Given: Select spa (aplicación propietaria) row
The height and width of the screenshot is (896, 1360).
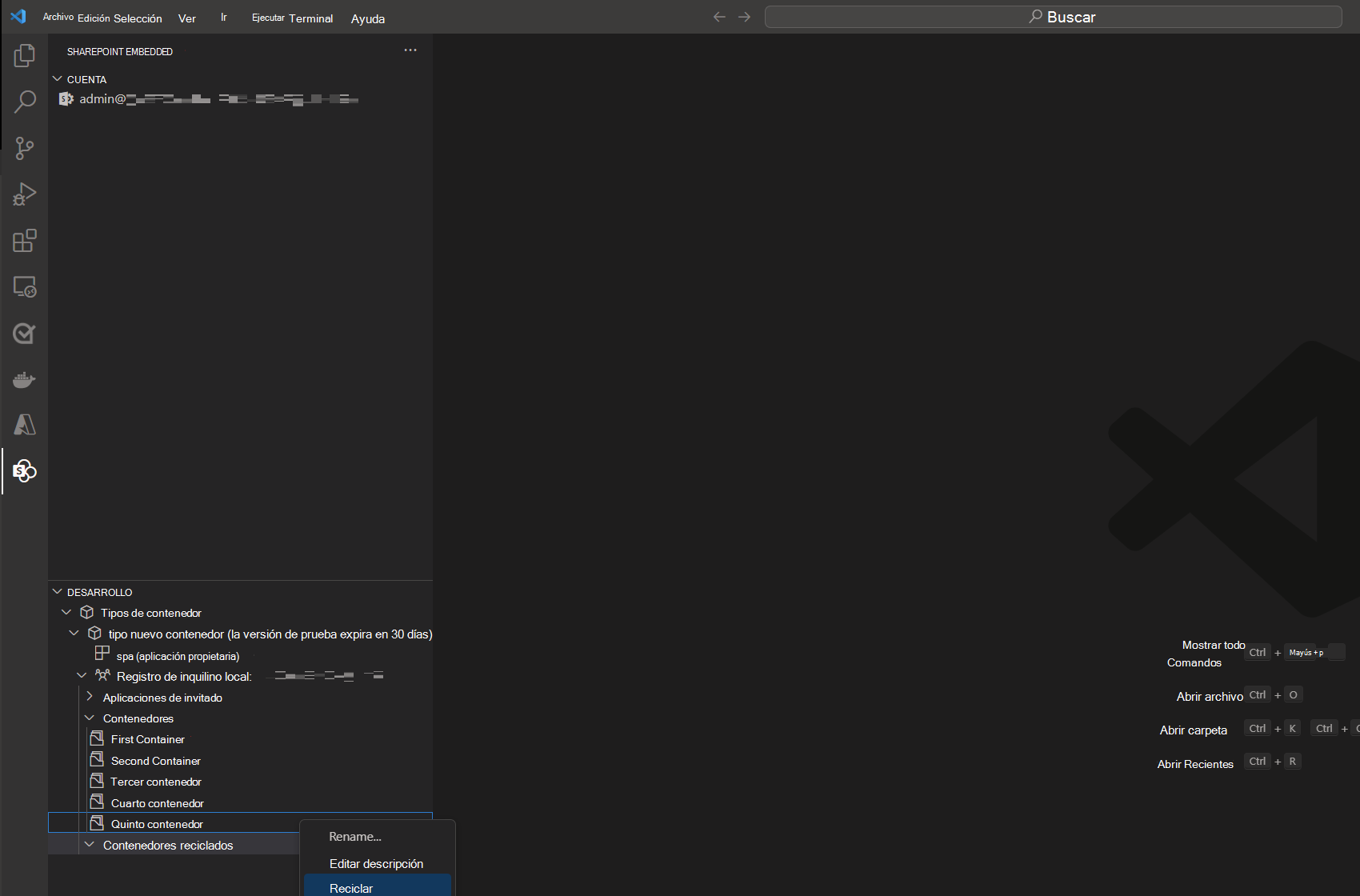Looking at the screenshot, I should [x=240, y=655].
